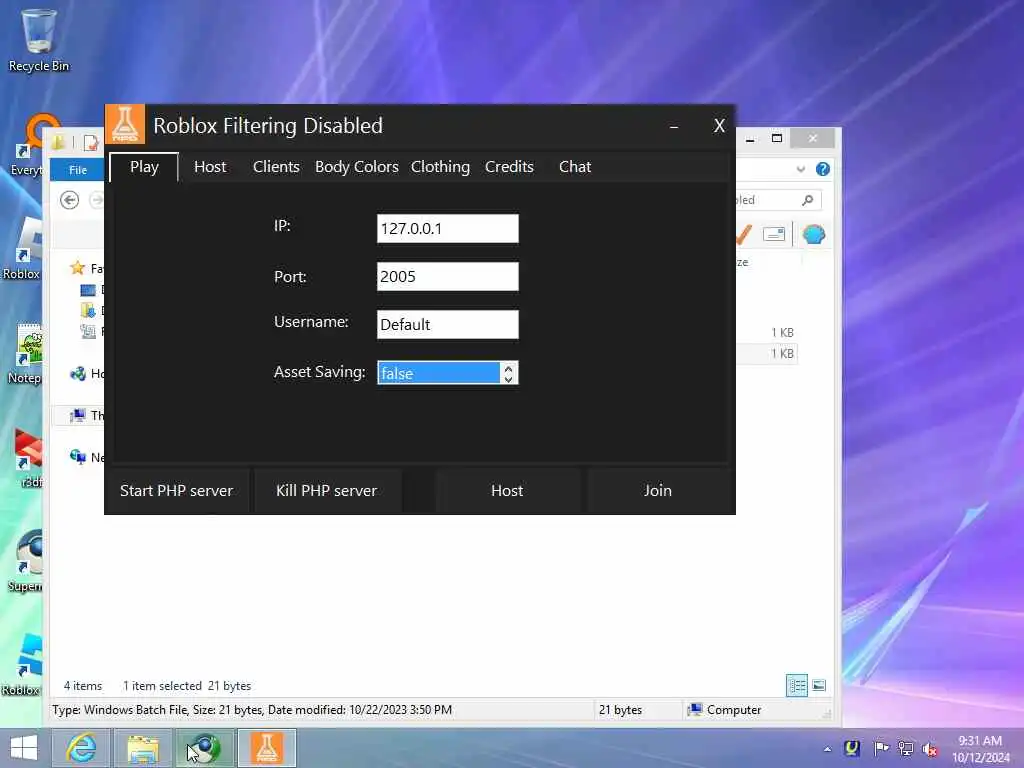
Task: Open File menu in Explorer window
Action: coord(78,170)
